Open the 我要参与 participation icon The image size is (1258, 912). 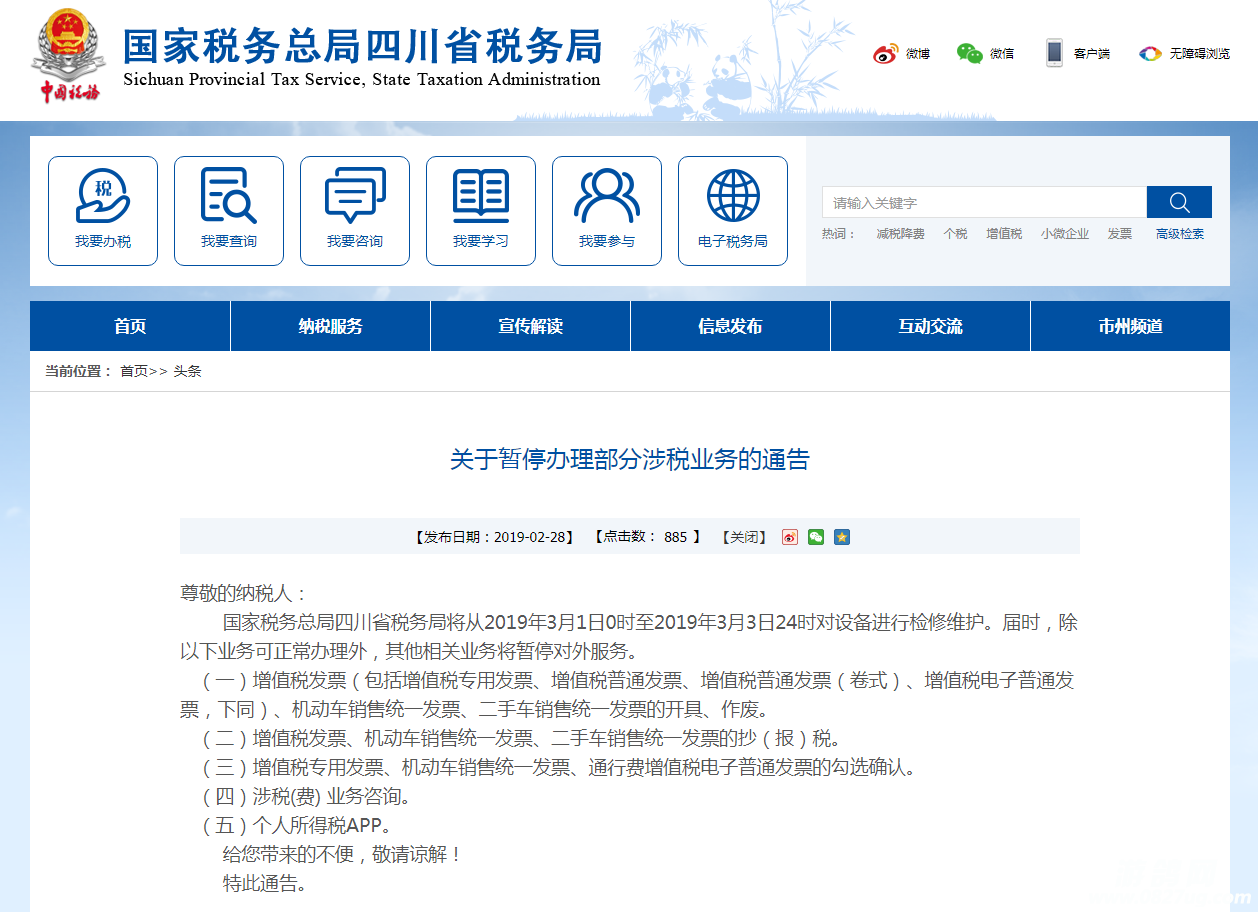(x=607, y=211)
